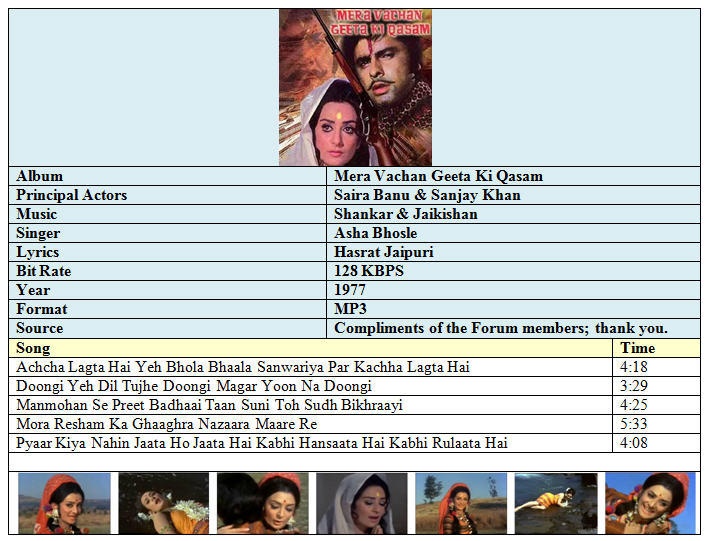The height and width of the screenshot is (541, 707).
Task: Open fourth thumbnail of woman in white veil
Action: pyautogui.click(x=362, y=503)
